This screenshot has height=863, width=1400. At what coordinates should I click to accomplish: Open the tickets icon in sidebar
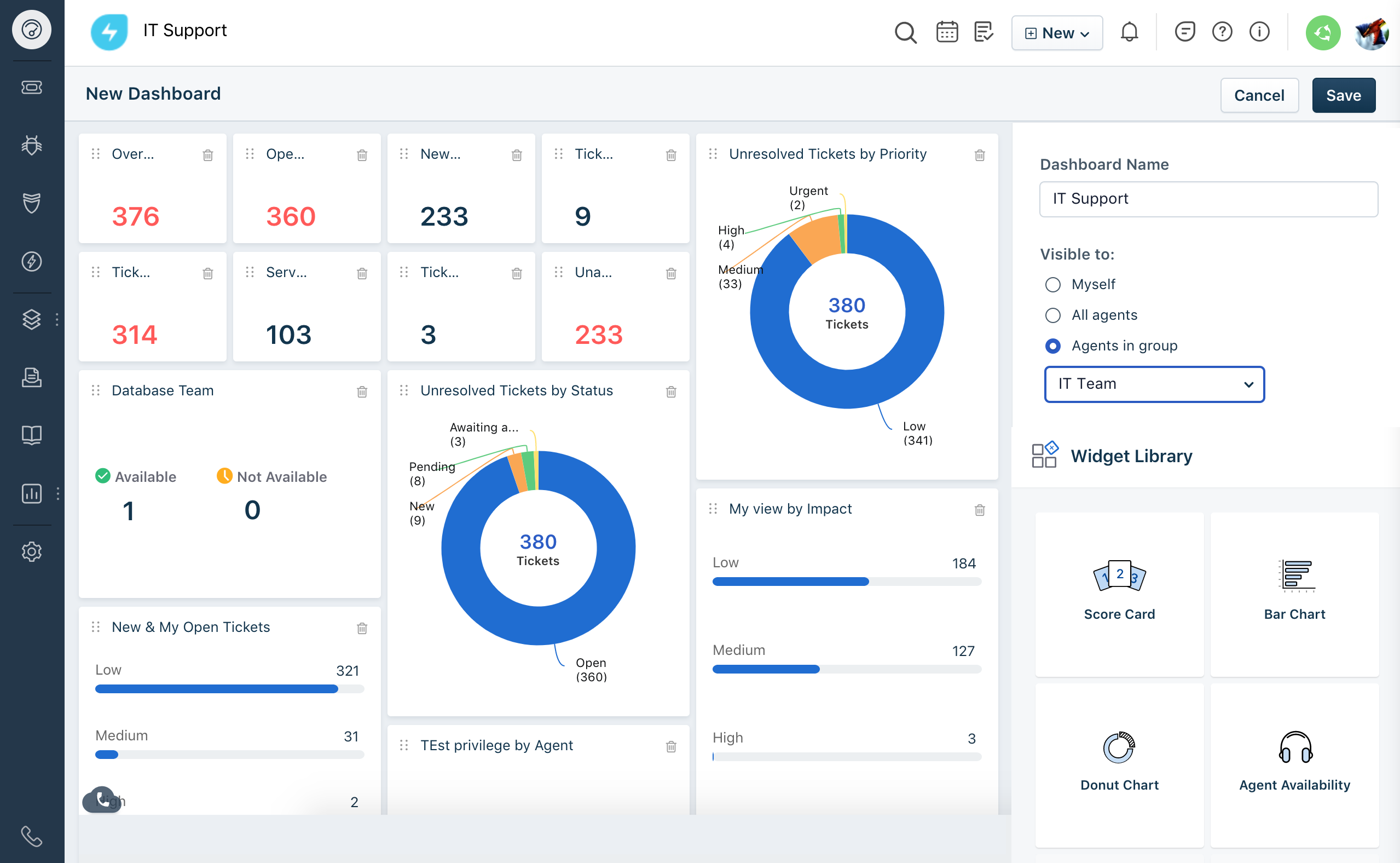coord(31,87)
